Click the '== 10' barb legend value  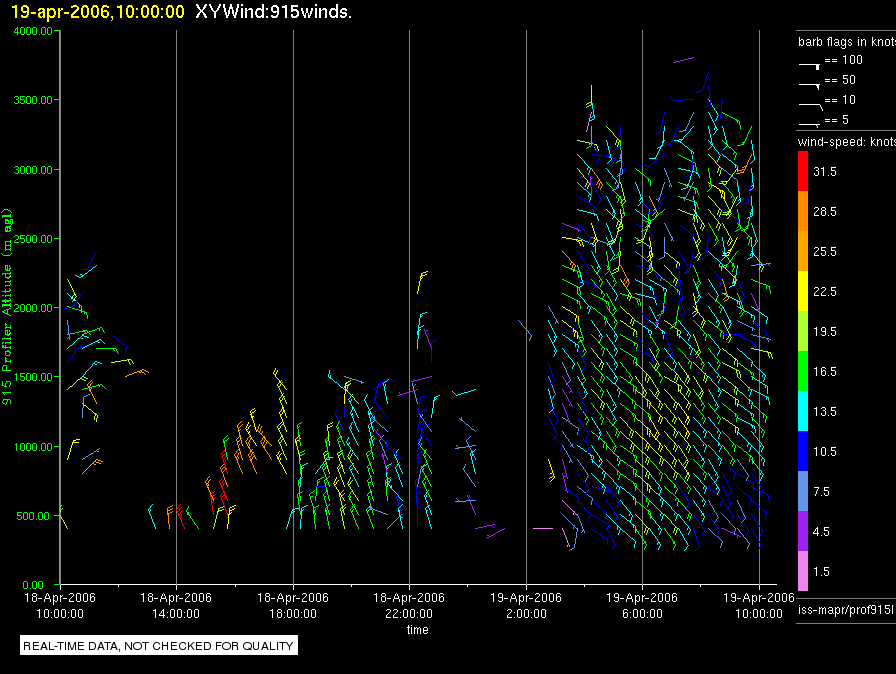click(841, 100)
